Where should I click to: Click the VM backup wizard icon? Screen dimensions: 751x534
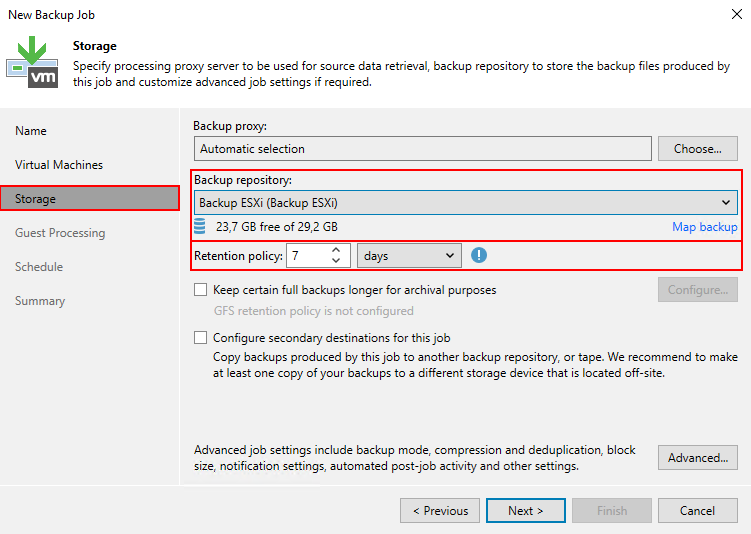click(x=32, y=62)
